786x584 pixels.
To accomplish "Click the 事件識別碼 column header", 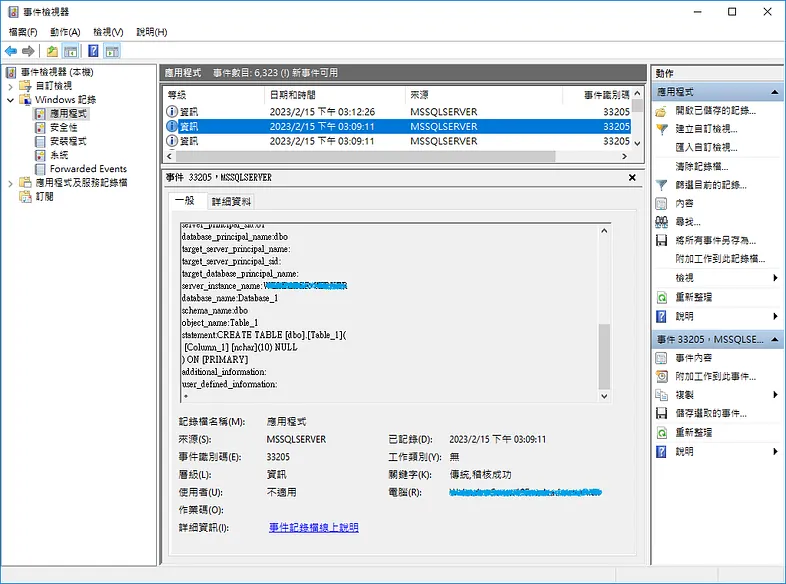I will tap(597, 95).
